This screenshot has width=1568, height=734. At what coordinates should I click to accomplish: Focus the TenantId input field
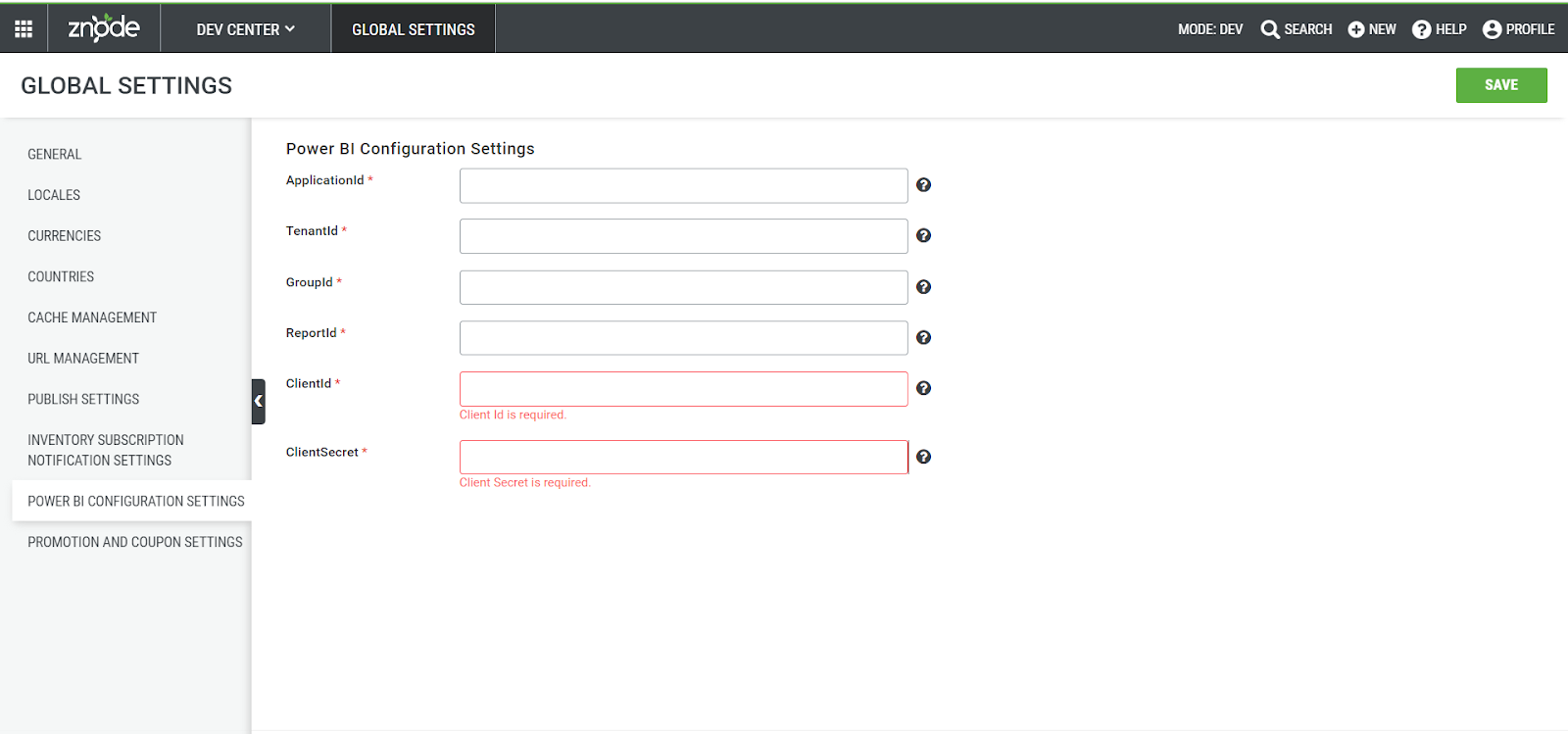(x=683, y=236)
